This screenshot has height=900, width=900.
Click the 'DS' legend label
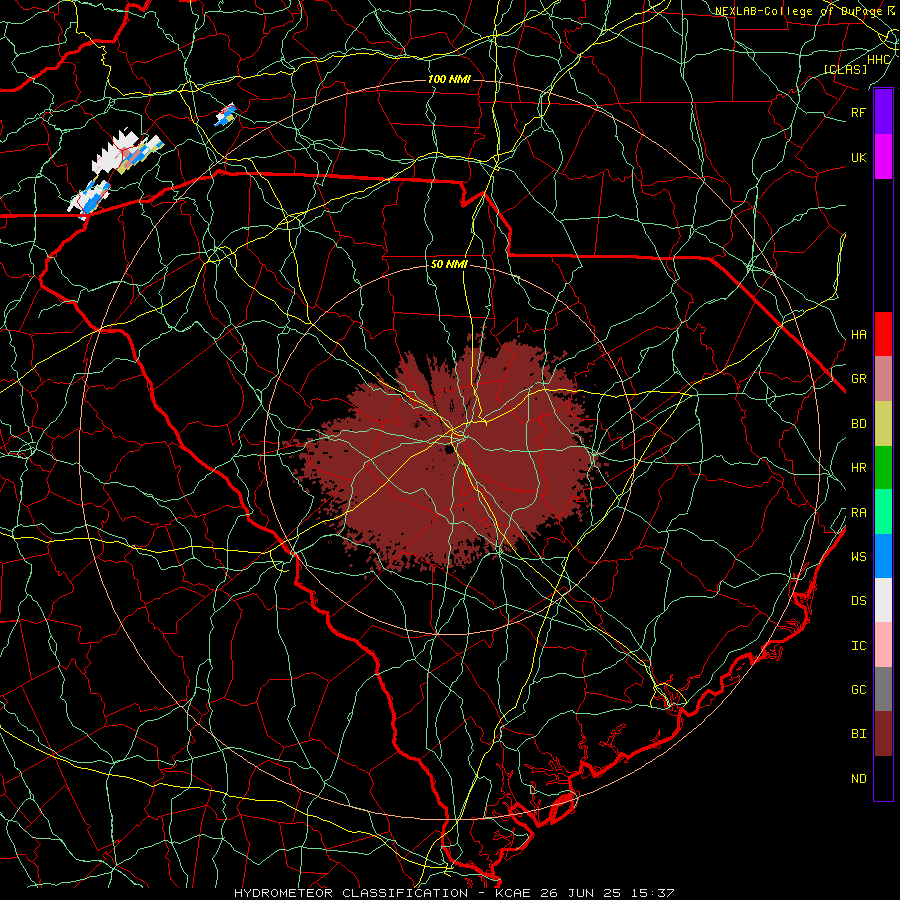pyautogui.click(x=858, y=601)
